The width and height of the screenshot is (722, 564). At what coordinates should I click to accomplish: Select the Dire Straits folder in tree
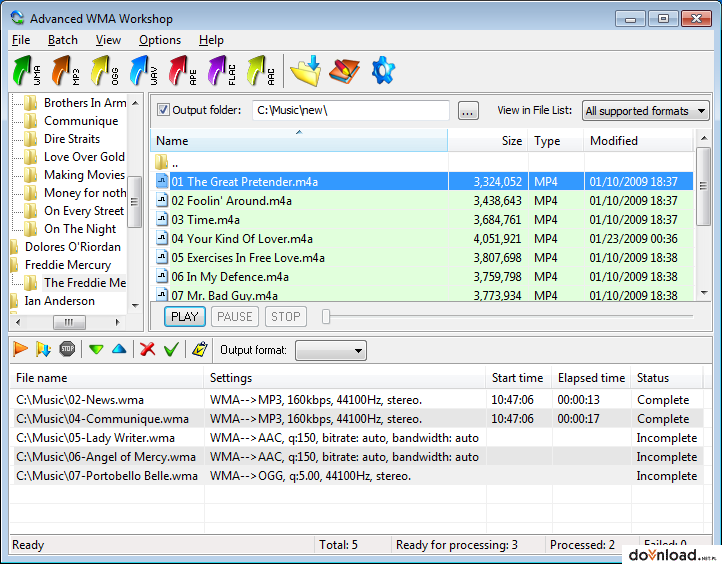pyautogui.click(x=72, y=139)
